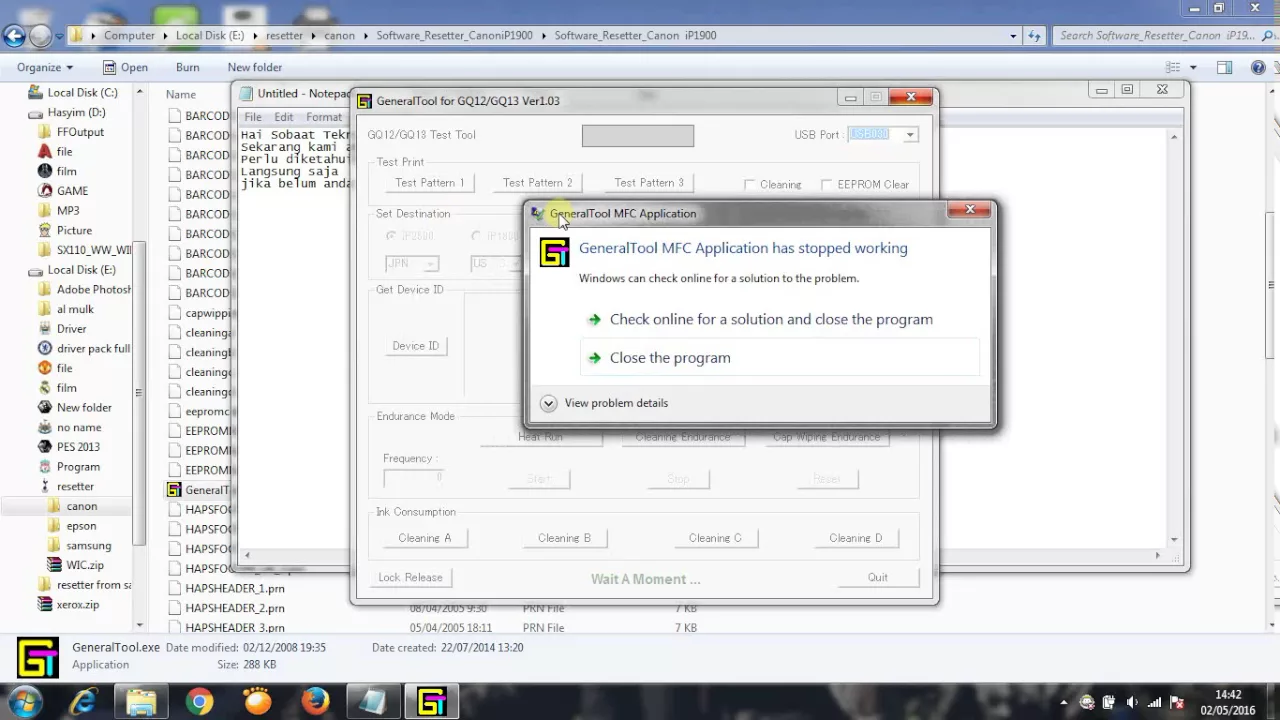Tick the EEPROM Clear checkbox
Image resolution: width=1280 pixels, height=720 pixels.
[826, 185]
